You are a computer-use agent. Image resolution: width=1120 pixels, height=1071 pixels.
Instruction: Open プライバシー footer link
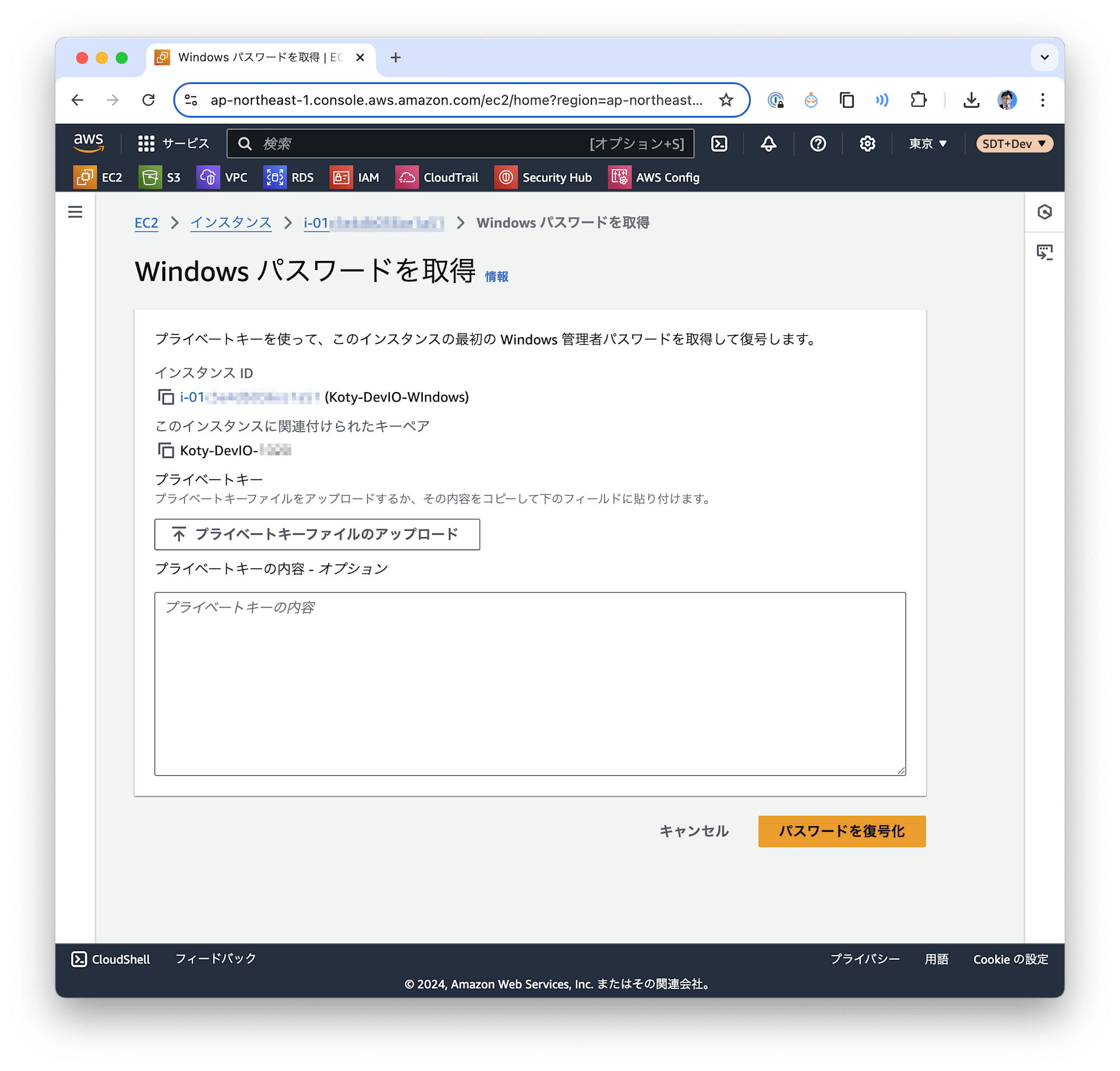[864, 959]
